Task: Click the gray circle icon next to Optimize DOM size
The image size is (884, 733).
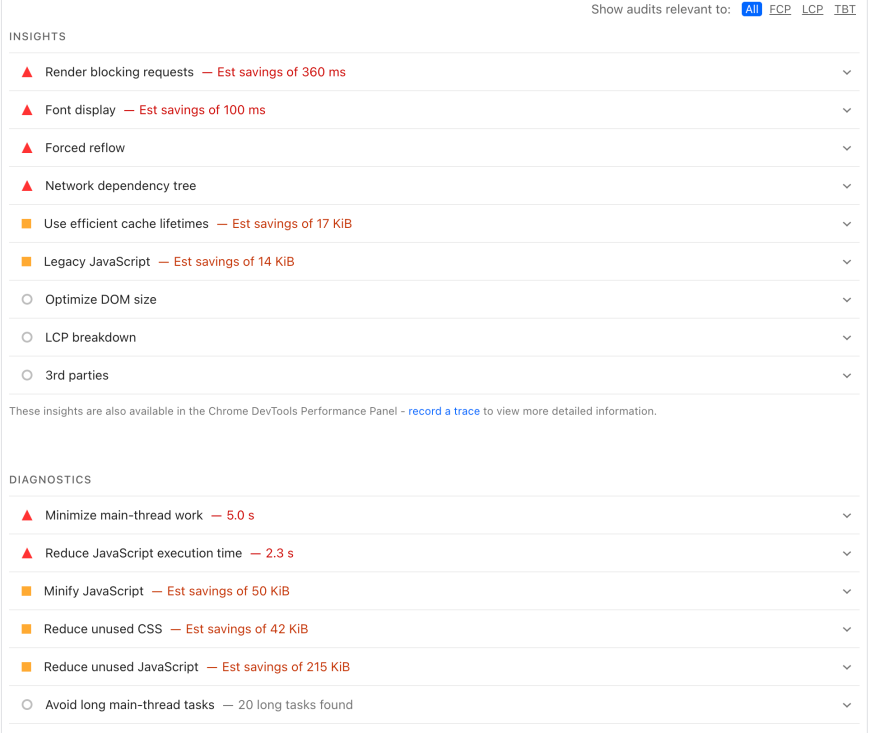Action: click(27, 299)
